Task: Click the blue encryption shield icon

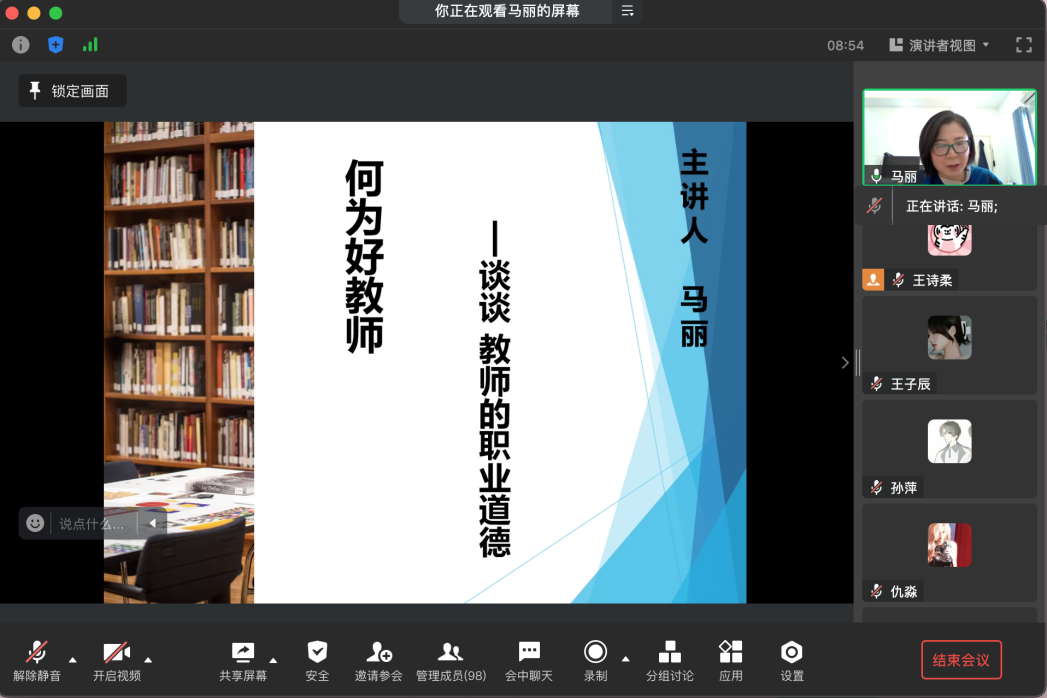Action: click(x=56, y=45)
